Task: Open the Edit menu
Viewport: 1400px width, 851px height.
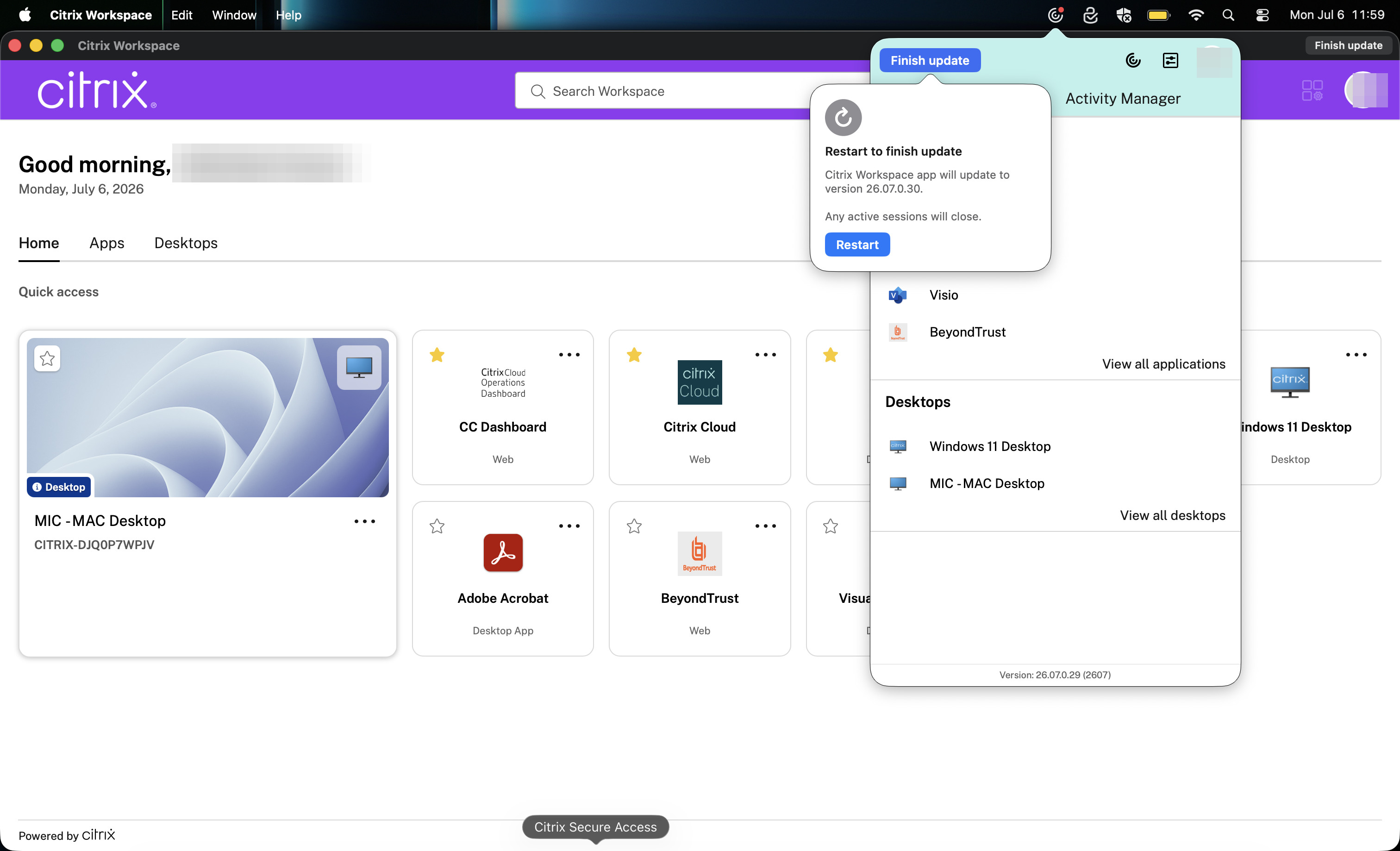Action: (x=182, y=15)
